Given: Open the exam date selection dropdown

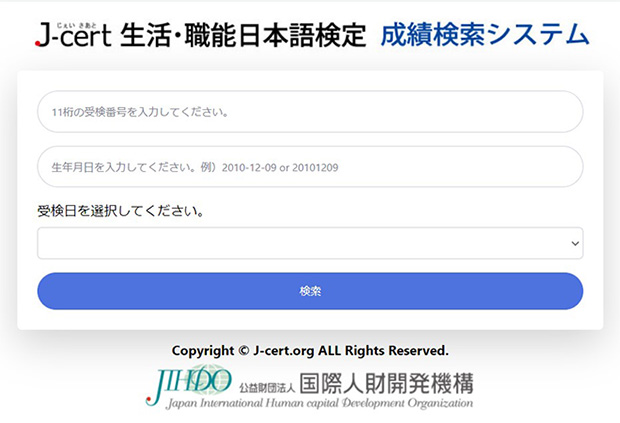Looking at the screenshot, I should point(310,243).
